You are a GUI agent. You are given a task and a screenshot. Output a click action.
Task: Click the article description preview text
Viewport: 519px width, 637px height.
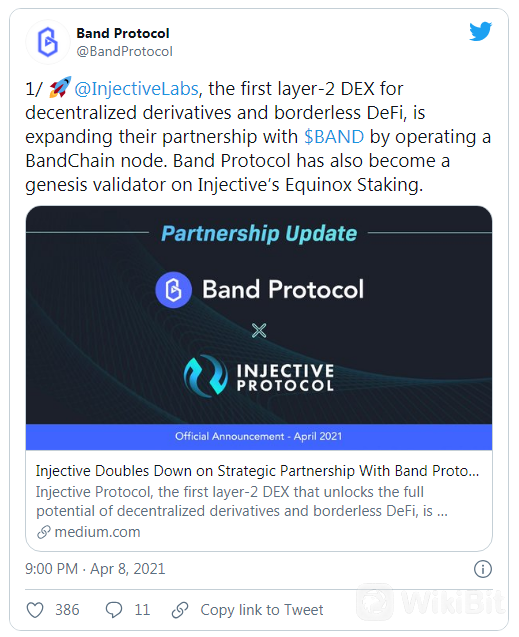(x=242, y=501)
